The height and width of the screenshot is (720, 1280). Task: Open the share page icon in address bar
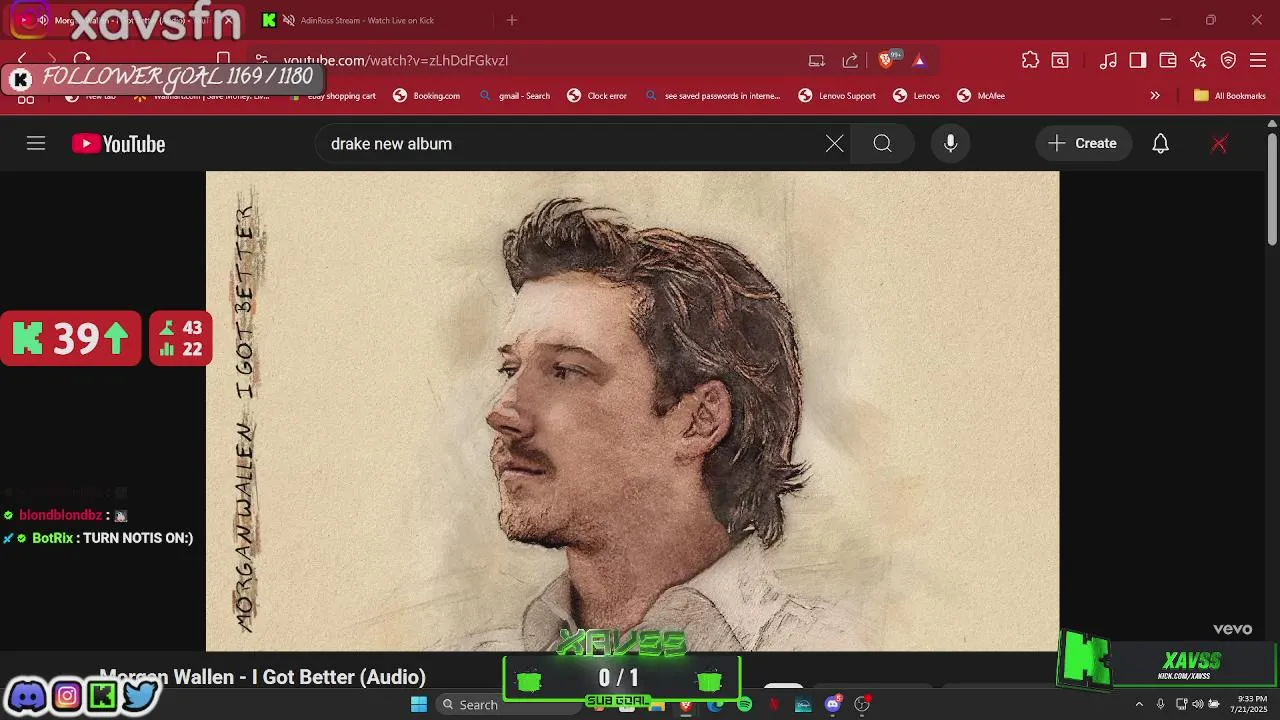pos(850,60)
